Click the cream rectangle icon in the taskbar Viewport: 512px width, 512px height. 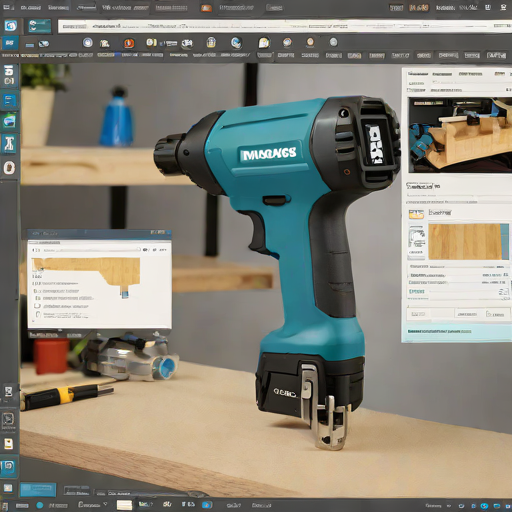[124, 505]
